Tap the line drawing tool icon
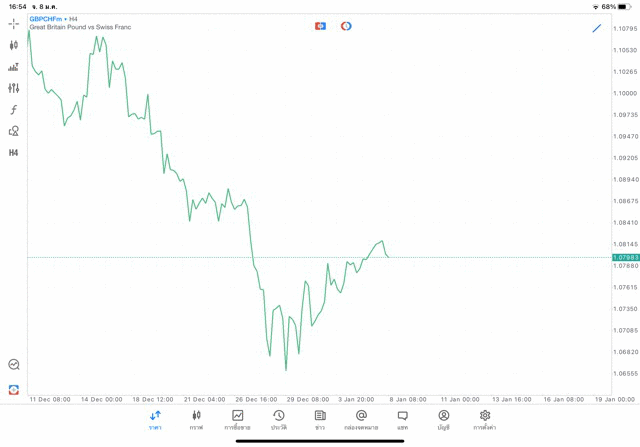Viewport: 640px width, 447px height. click(597, 28)
